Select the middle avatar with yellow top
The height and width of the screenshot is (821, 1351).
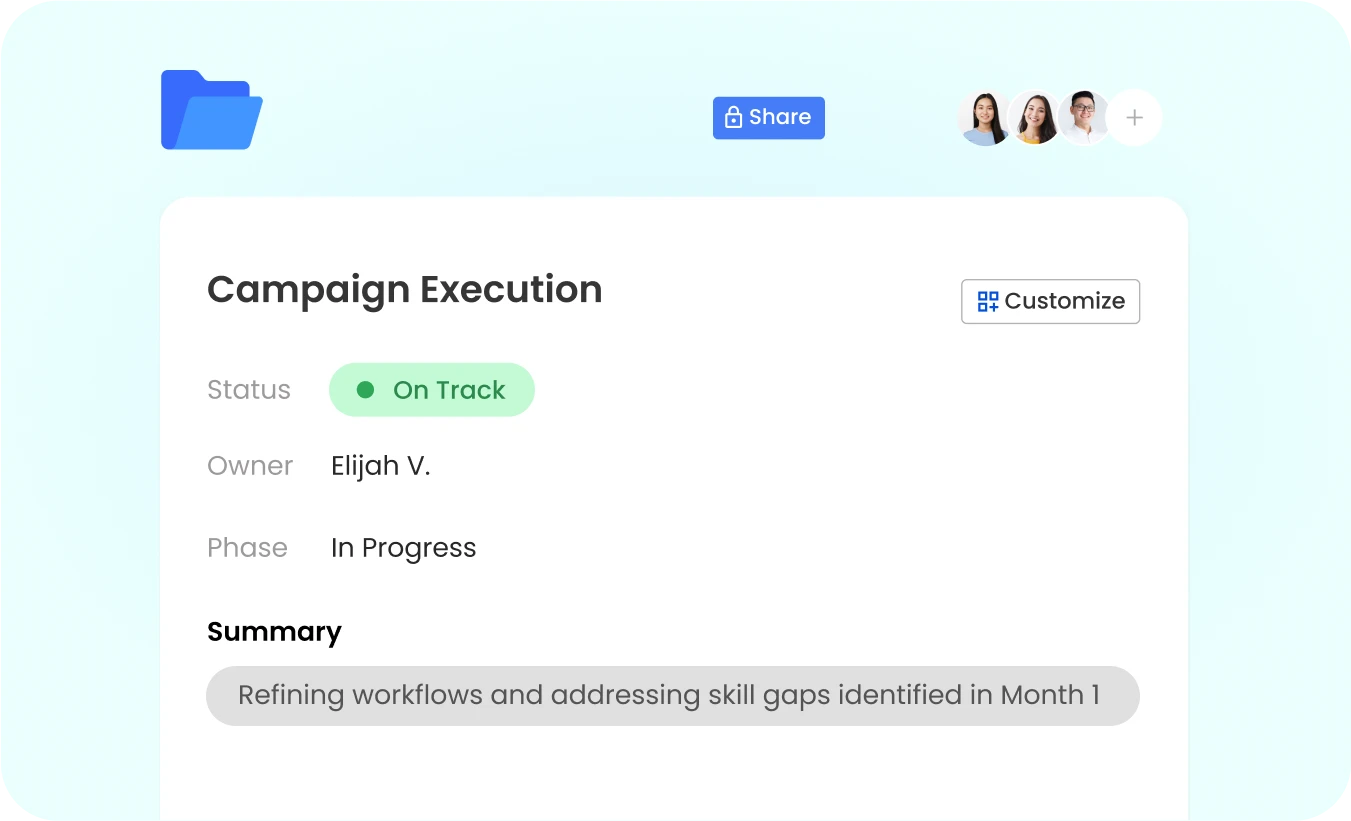pyautogui.click(x=1034, y=119)
